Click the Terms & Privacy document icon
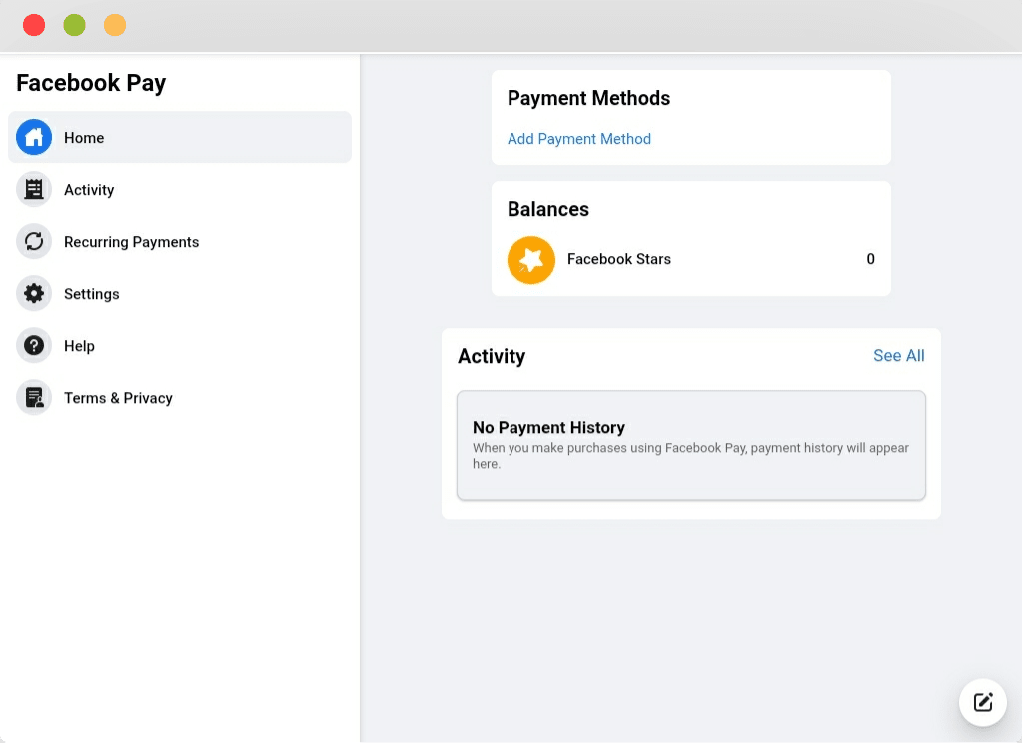1022x743 pixels. (x=34, y=398)
